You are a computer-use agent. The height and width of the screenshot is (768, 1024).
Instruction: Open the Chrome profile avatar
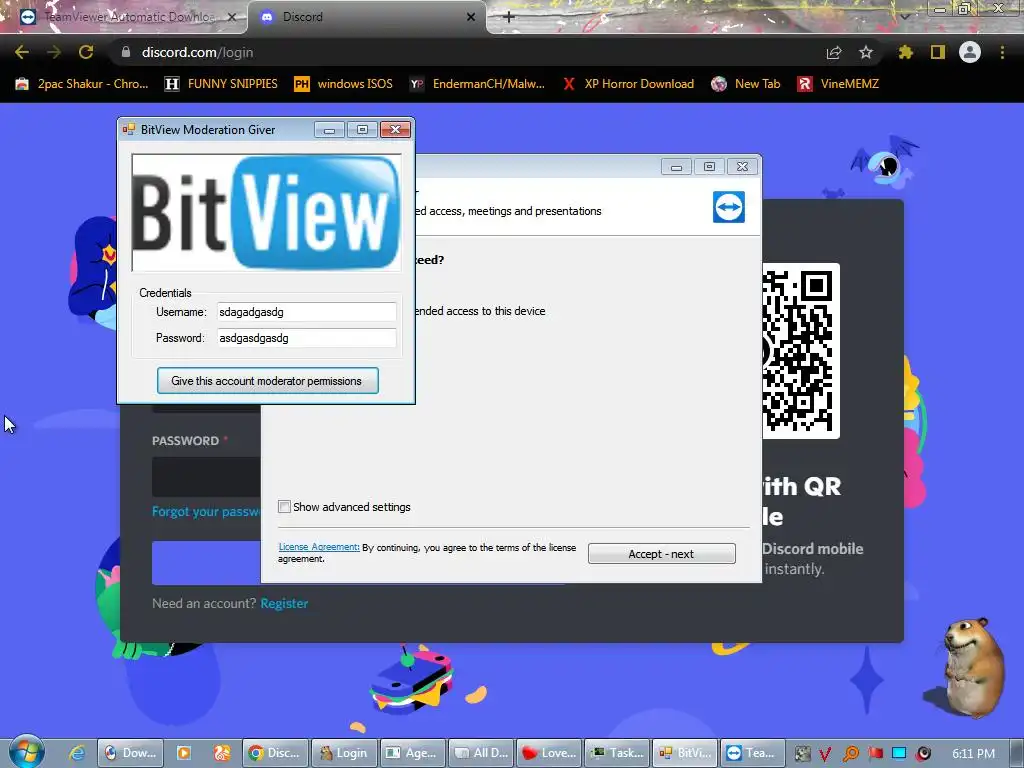(x=970, y=52)
